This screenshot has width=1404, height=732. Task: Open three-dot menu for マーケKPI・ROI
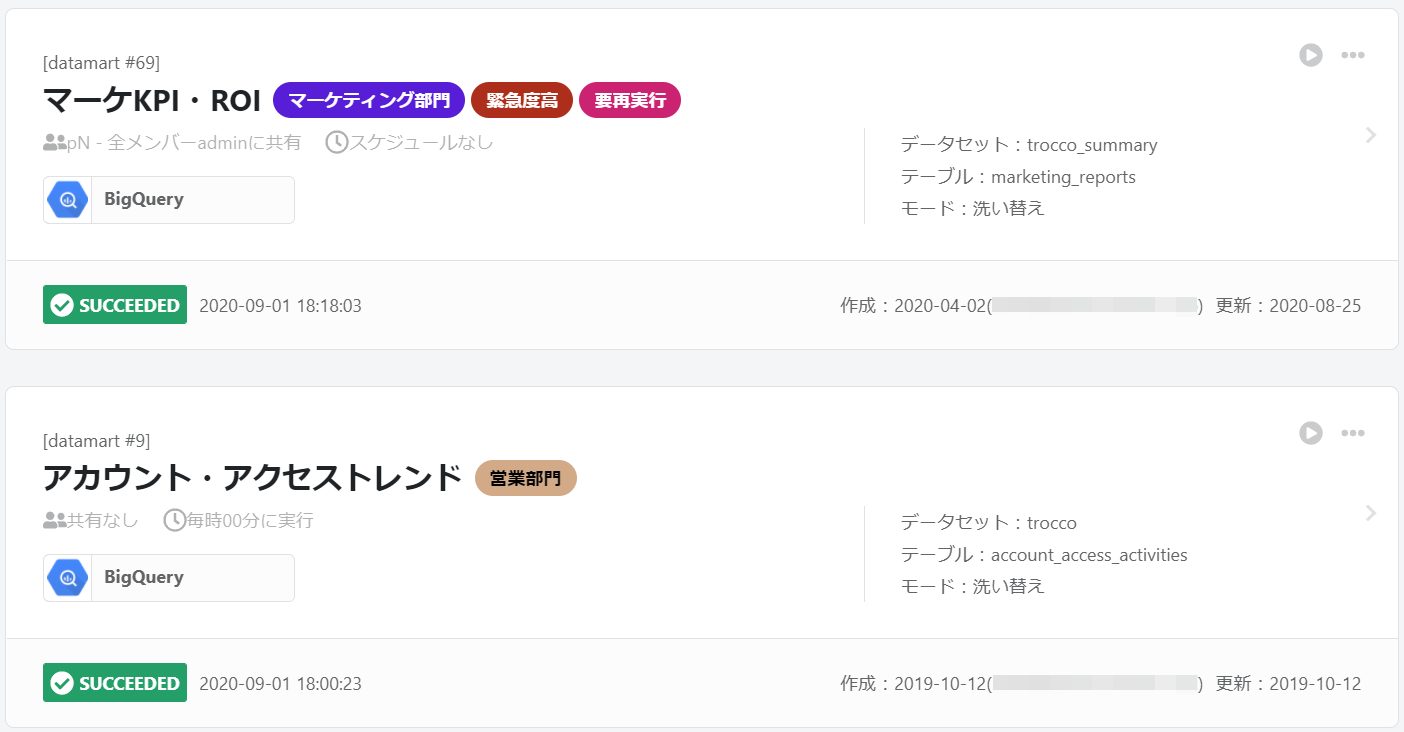click(1353, 55)
